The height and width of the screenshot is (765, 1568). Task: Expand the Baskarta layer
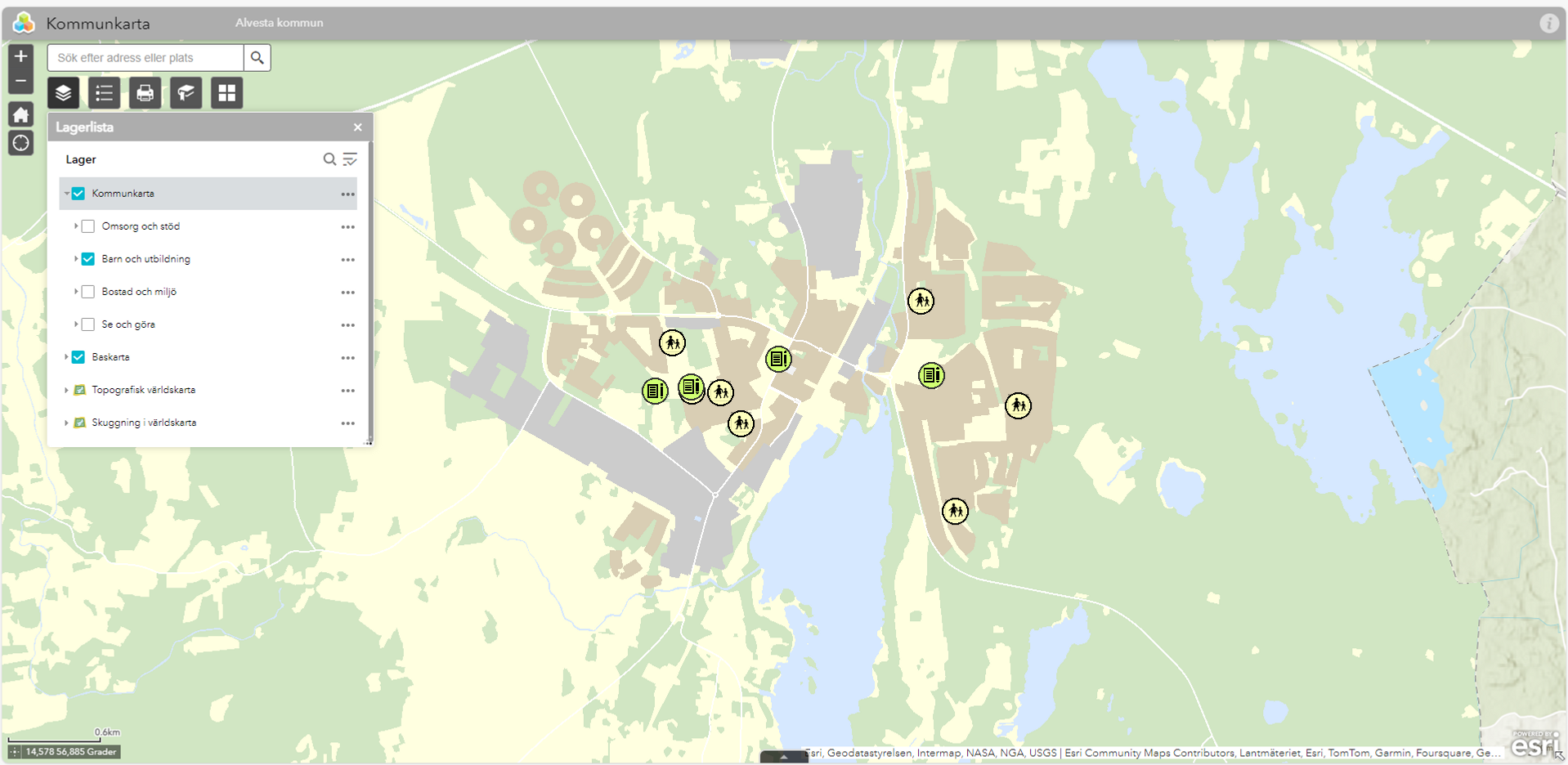tap(66, 356)
